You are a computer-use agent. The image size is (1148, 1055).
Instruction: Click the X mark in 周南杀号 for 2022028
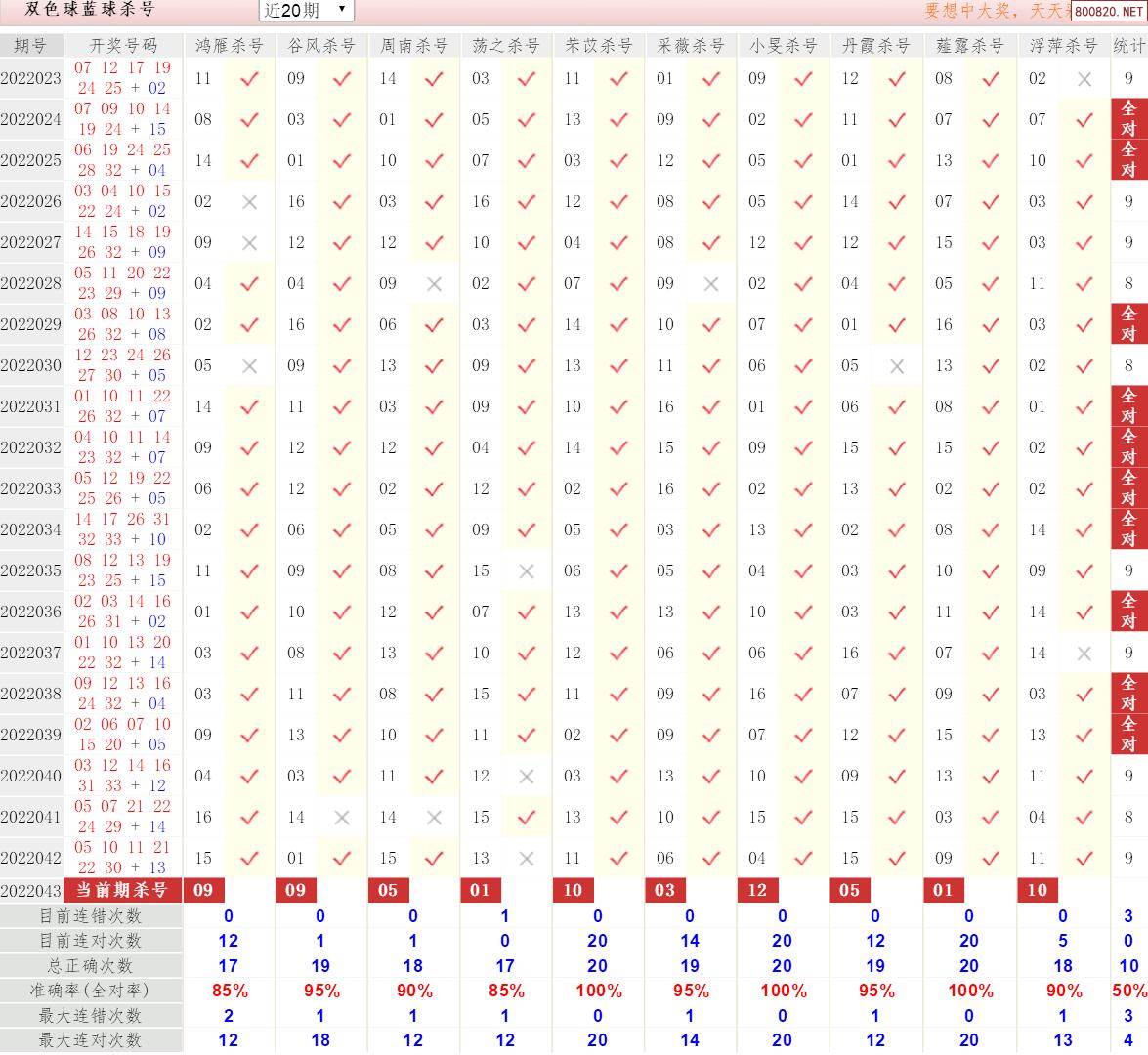(x=434, y=284)
